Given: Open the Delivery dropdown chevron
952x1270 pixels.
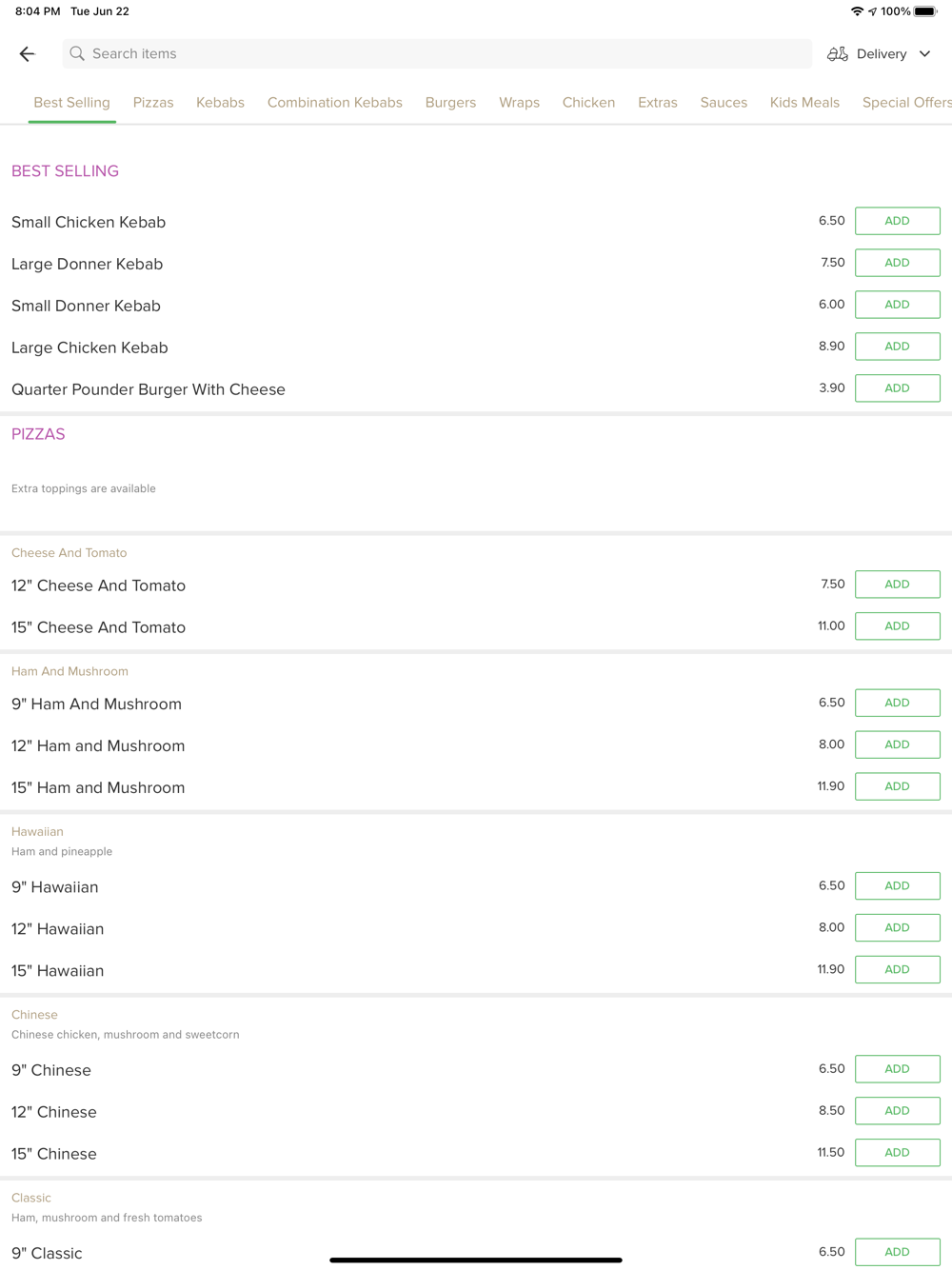Looking at the screenshot, I should click(x=924, y=54).
